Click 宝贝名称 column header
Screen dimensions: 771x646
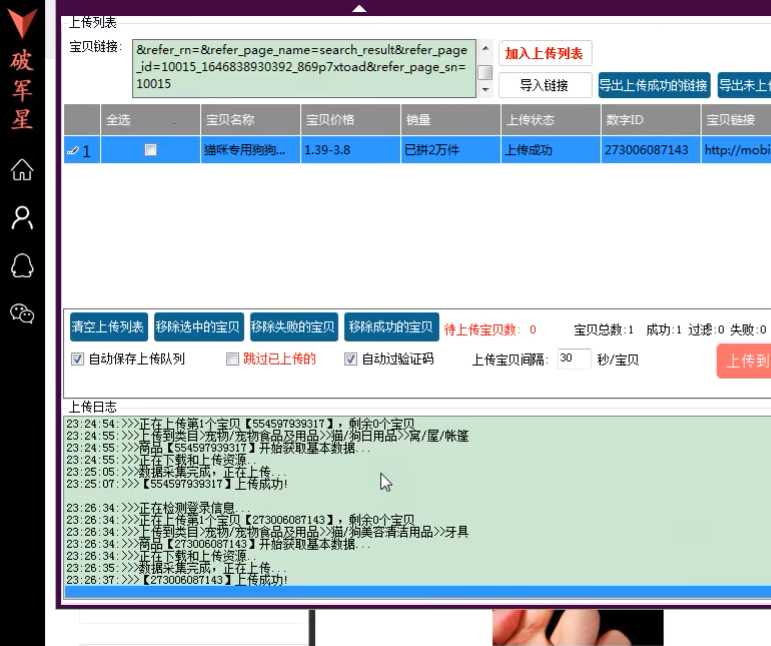coord(250,119)
